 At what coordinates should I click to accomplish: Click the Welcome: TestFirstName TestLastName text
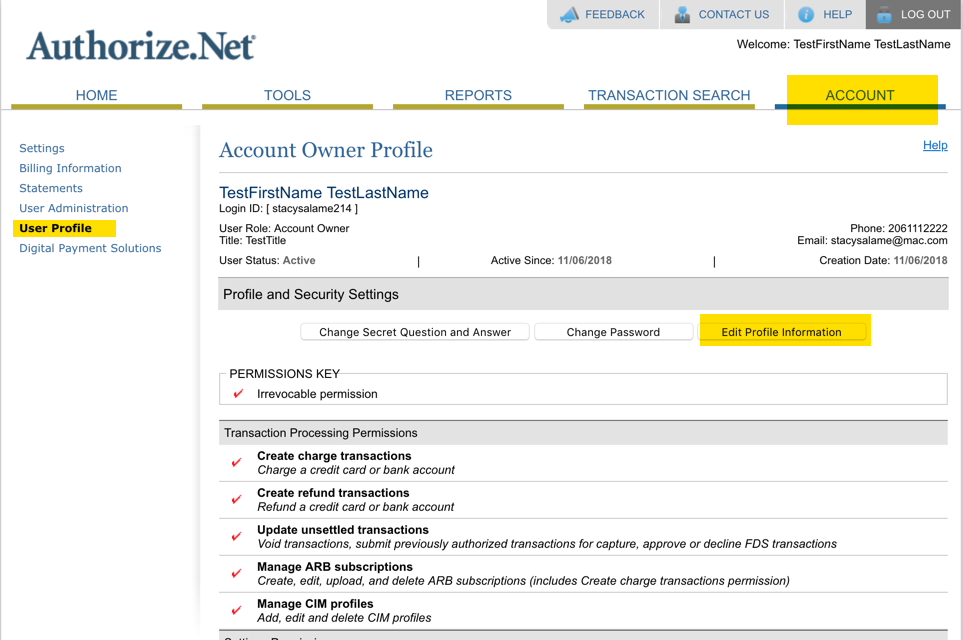coord(843,44)
